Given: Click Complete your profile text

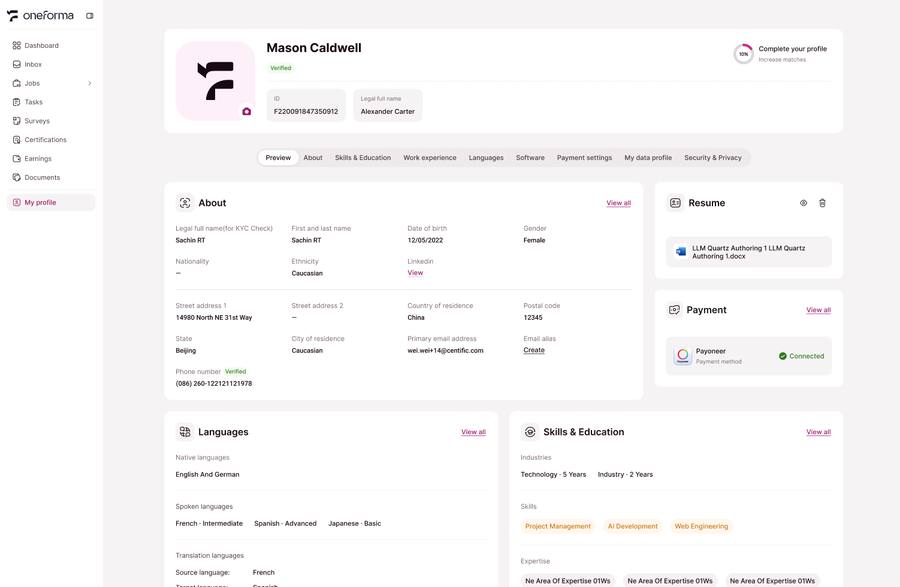Looking at the screenshot, I should pyautogui.click(x=793, y=49).
